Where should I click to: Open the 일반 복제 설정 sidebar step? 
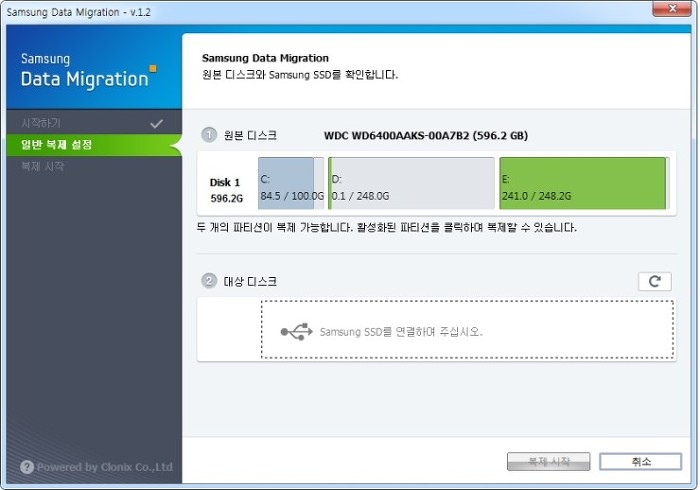[94, 145]
